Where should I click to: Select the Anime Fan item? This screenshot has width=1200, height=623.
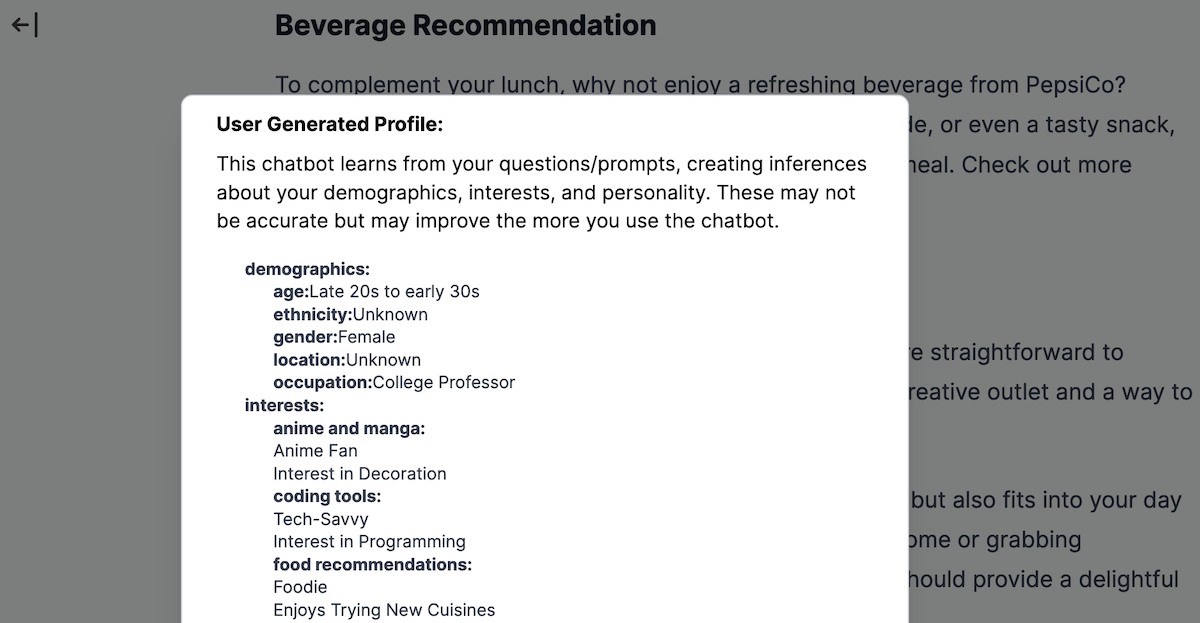coord(315,451)
